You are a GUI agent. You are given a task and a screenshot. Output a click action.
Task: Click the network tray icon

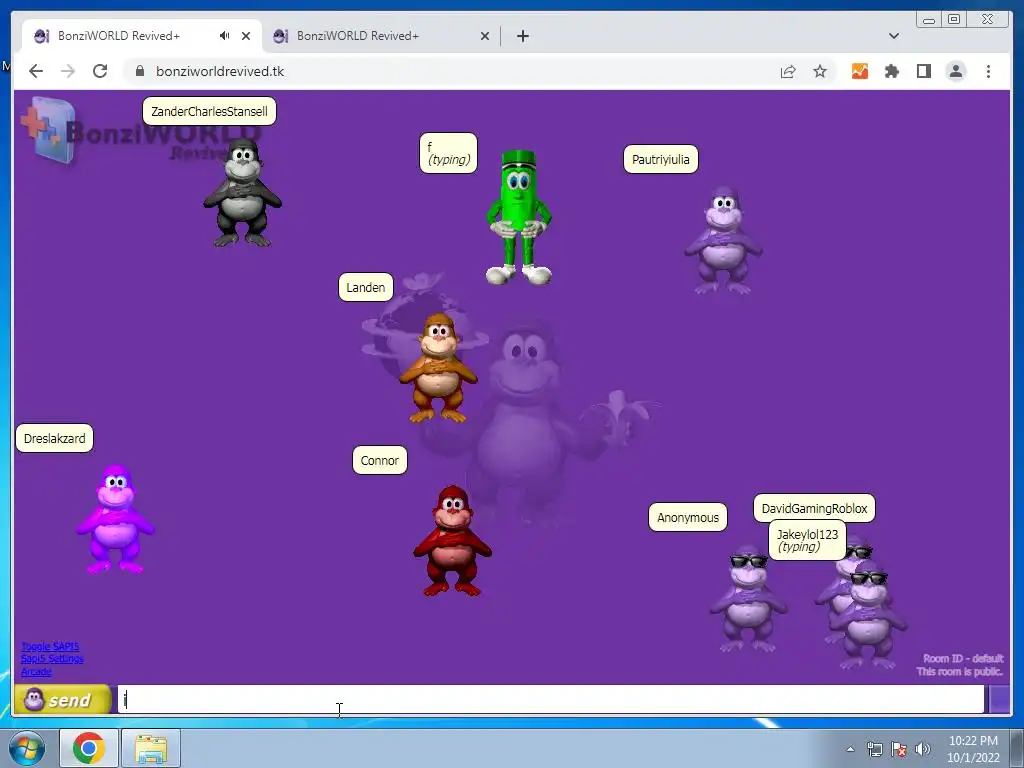pos(874,749)
